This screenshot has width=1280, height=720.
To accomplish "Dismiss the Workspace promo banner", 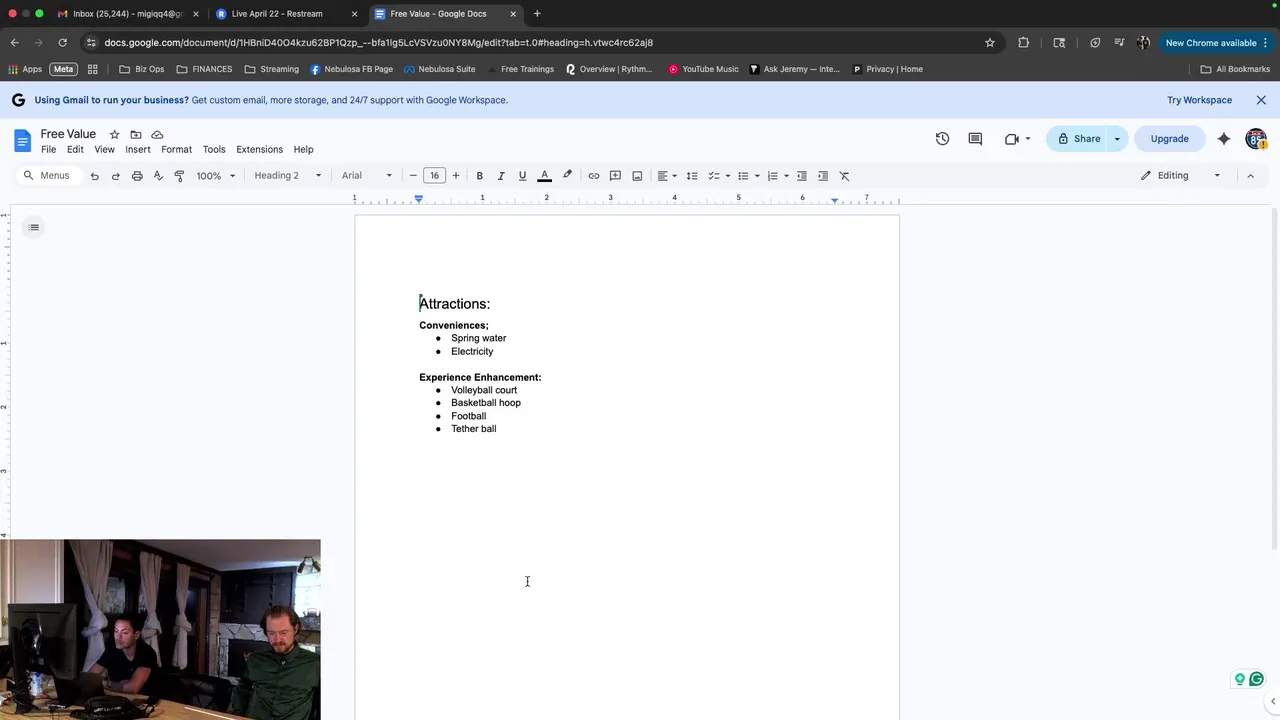I will click(1261, 100).
